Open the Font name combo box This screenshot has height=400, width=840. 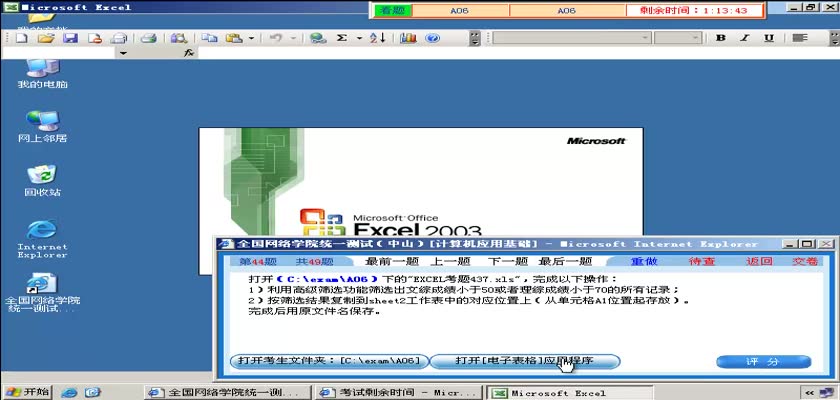tap(572, 37)
